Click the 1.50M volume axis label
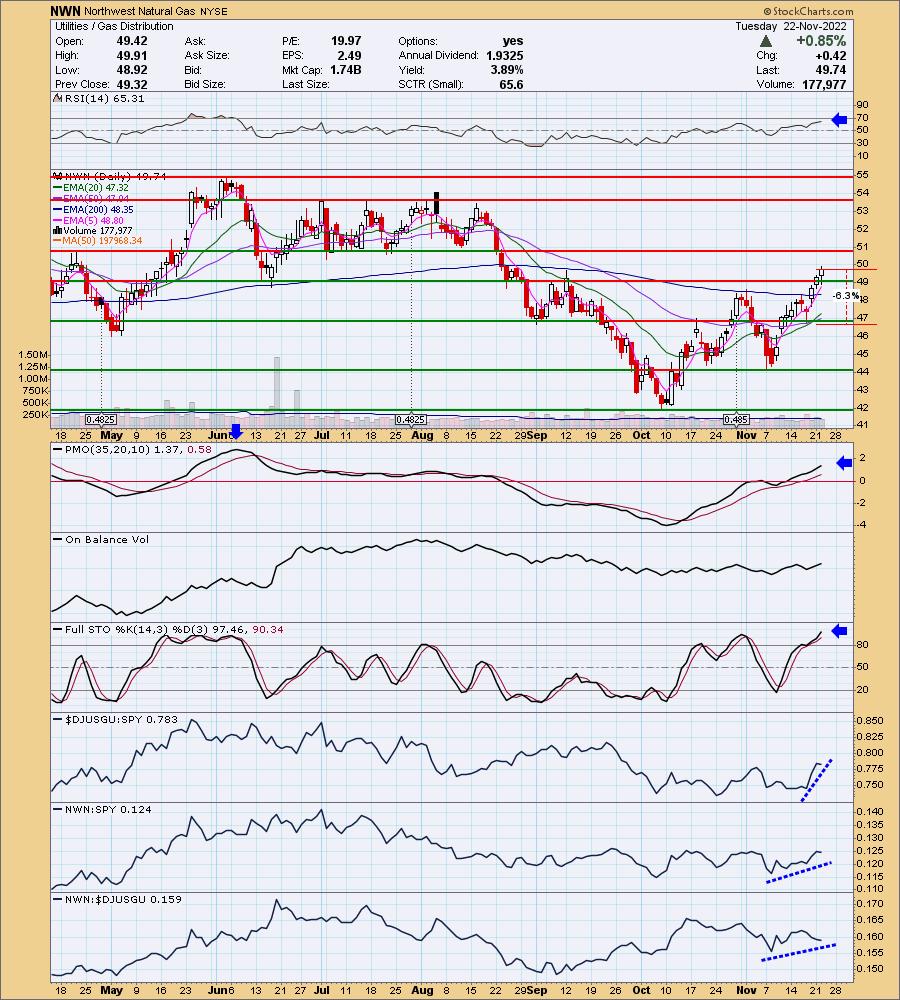900x1000 pixels. pos(34,354)
